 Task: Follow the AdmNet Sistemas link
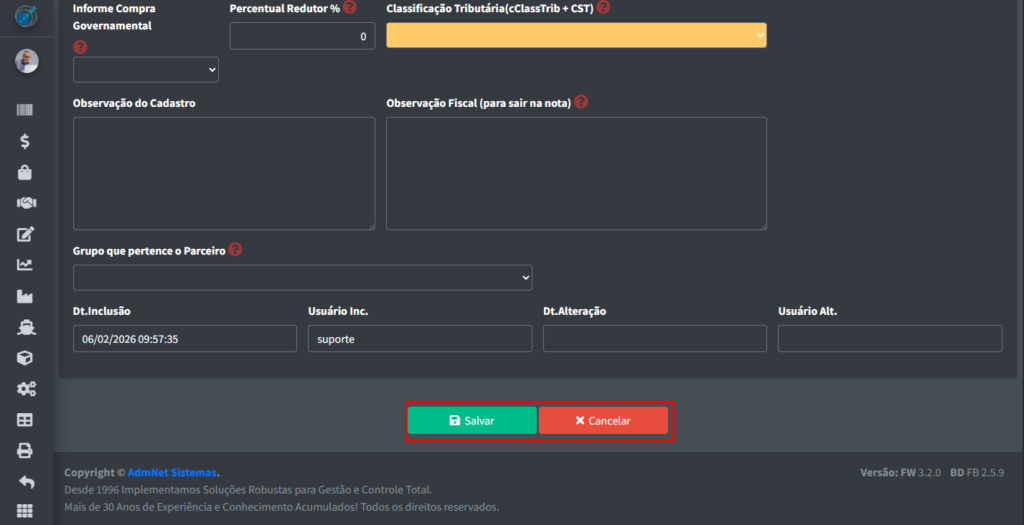tap(172, 472)
